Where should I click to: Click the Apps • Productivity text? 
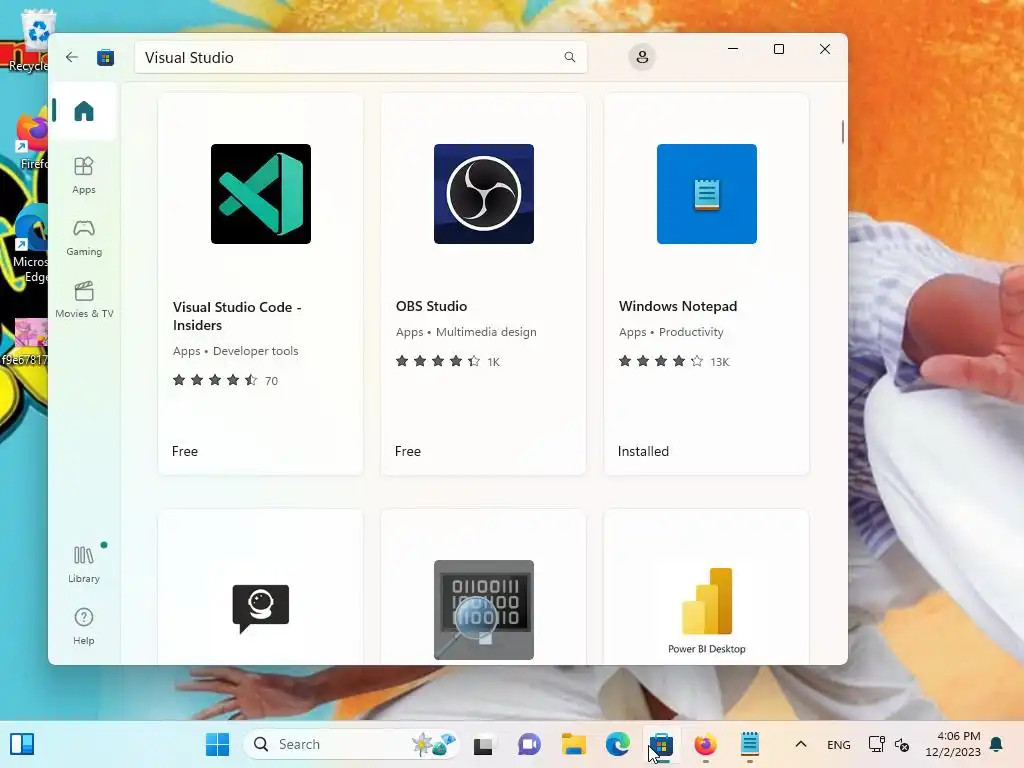(671, 332)
